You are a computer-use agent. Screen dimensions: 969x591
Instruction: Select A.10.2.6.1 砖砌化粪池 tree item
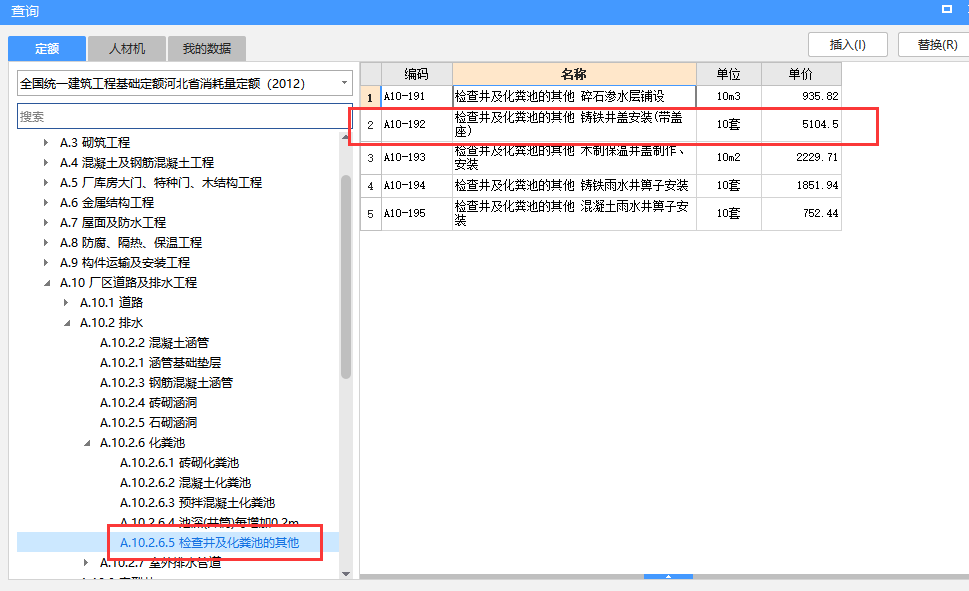pyautogui.click(x=179, y=463)
